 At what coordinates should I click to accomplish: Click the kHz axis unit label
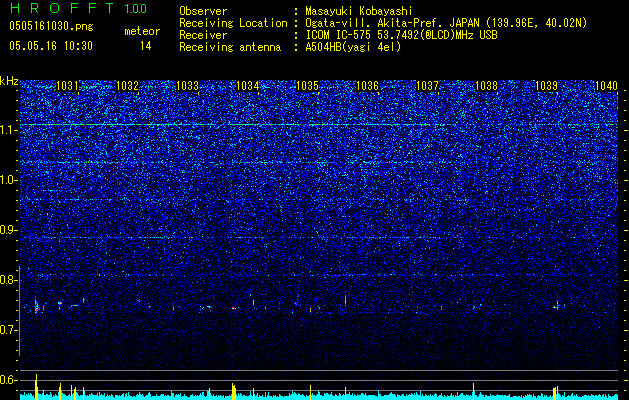coord(9,81)
